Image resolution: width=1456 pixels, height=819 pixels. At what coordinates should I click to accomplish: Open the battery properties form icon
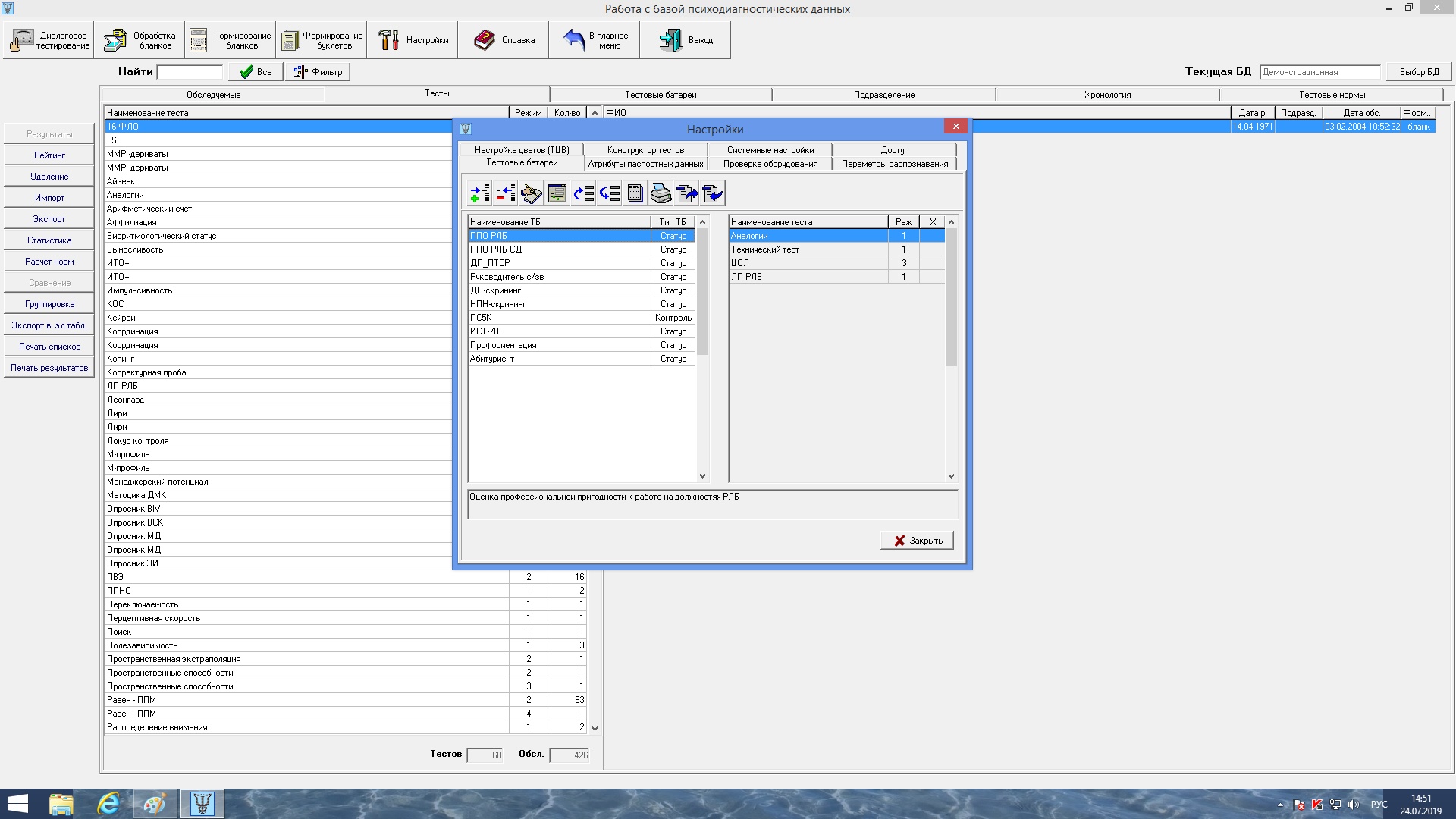[x=557, y=194]
